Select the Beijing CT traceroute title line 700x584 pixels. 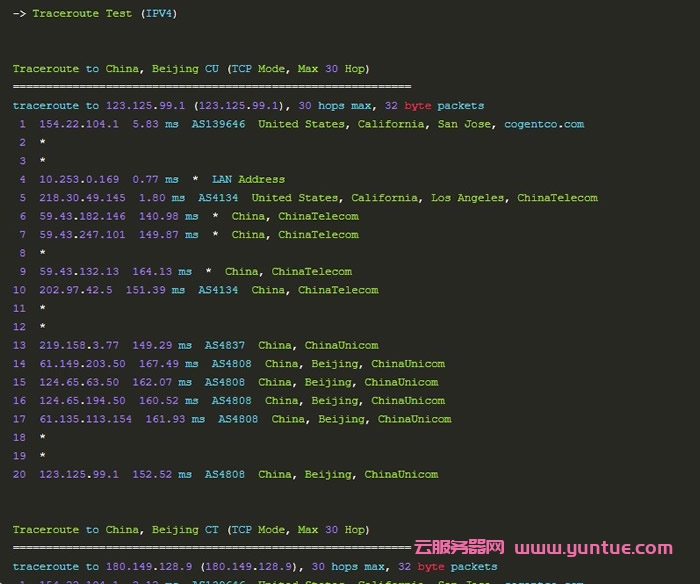click(x=191, y=530)
